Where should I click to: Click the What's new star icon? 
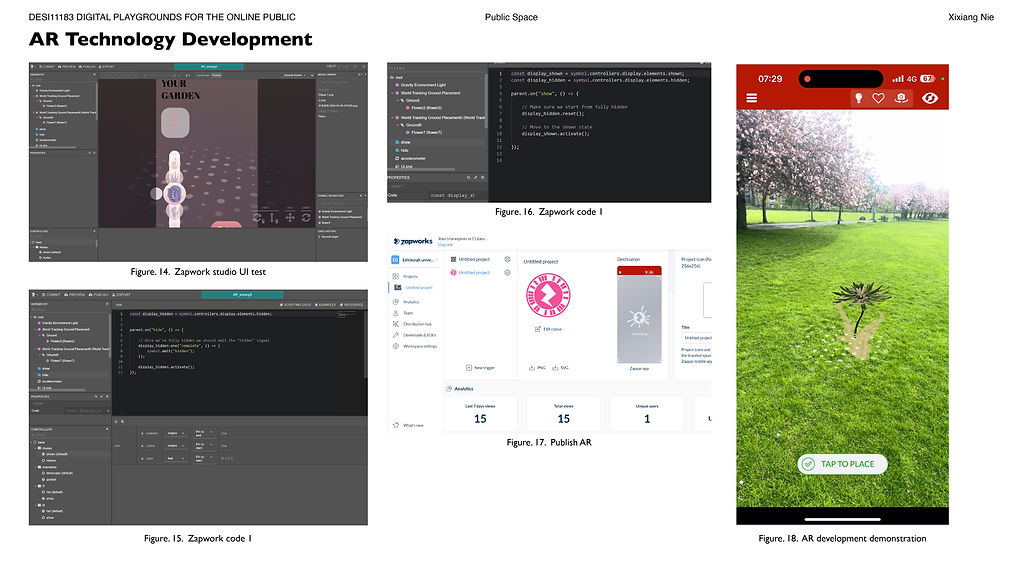coord(395,425)
